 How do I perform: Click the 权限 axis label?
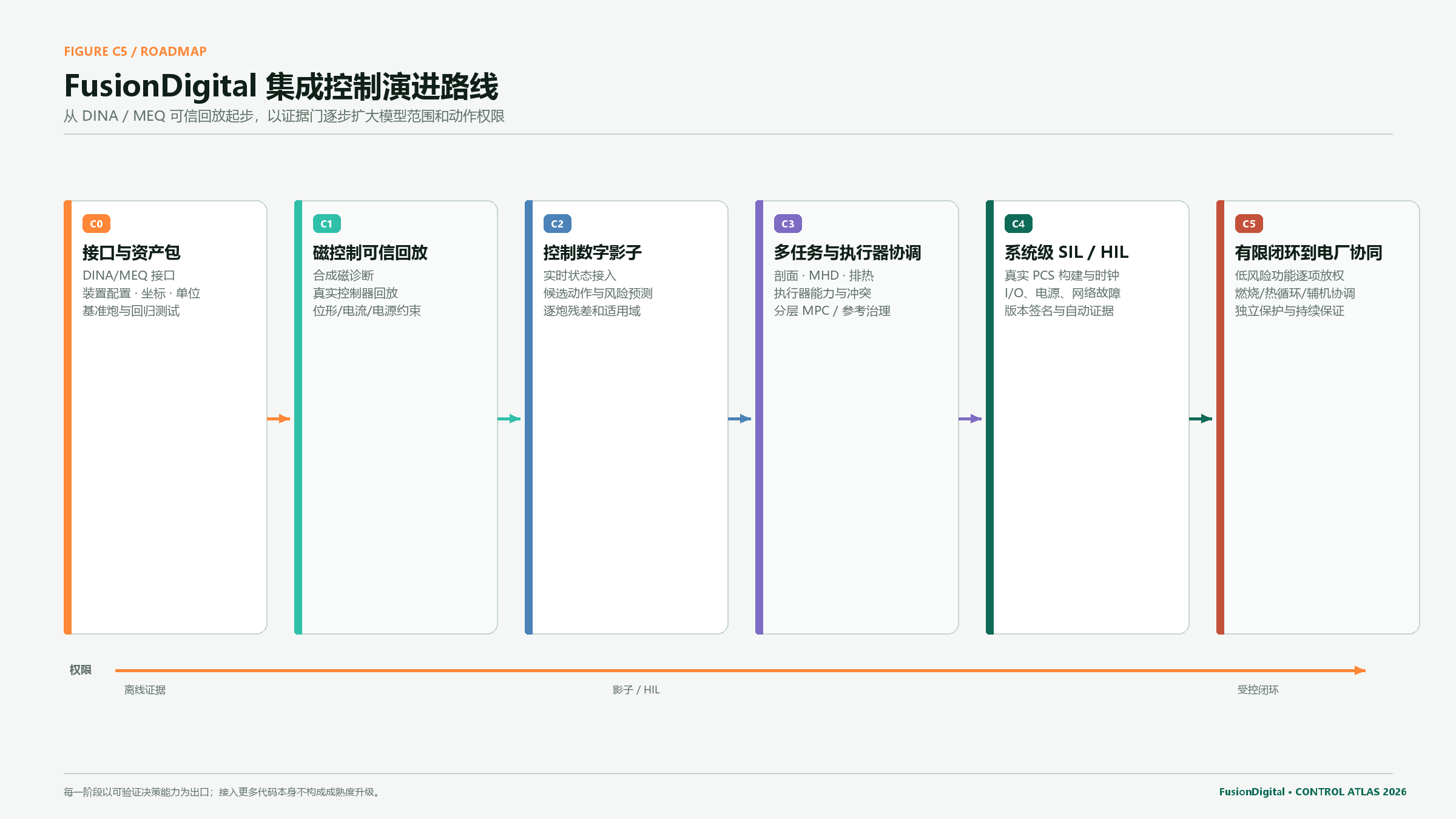click(81, 670)
